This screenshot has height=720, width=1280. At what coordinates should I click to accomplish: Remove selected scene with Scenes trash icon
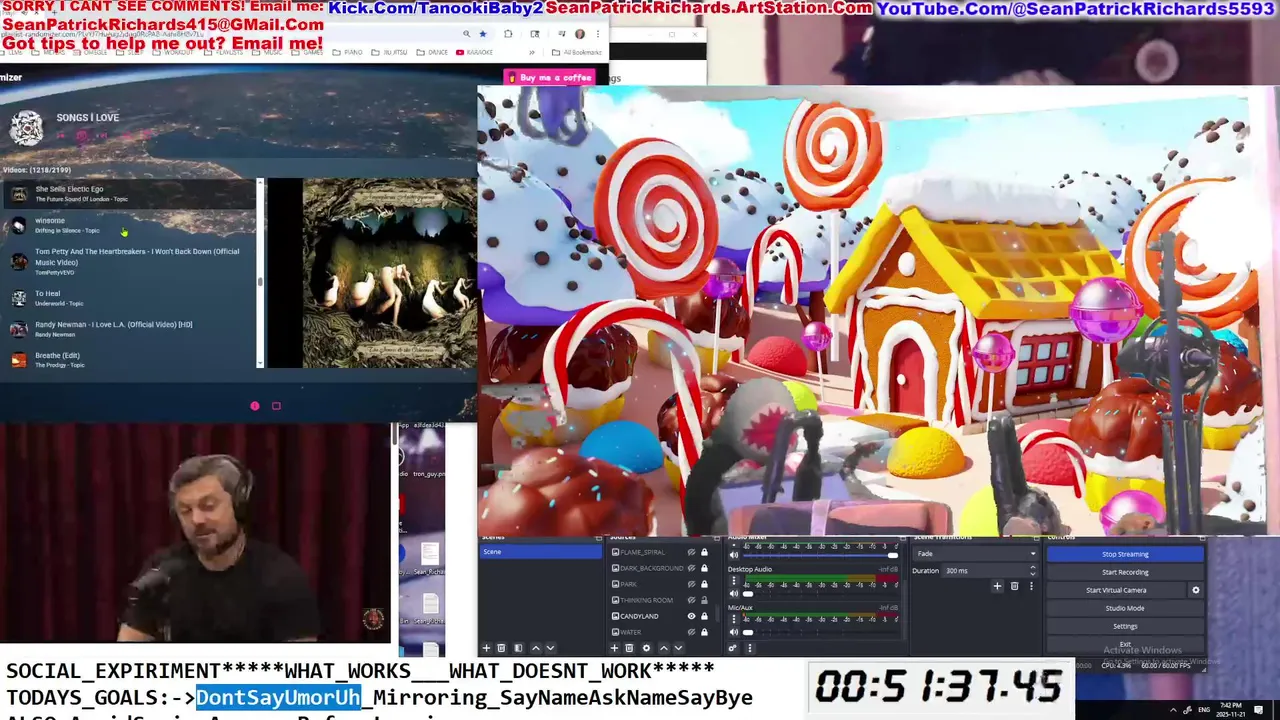click(x=501, y=648)
